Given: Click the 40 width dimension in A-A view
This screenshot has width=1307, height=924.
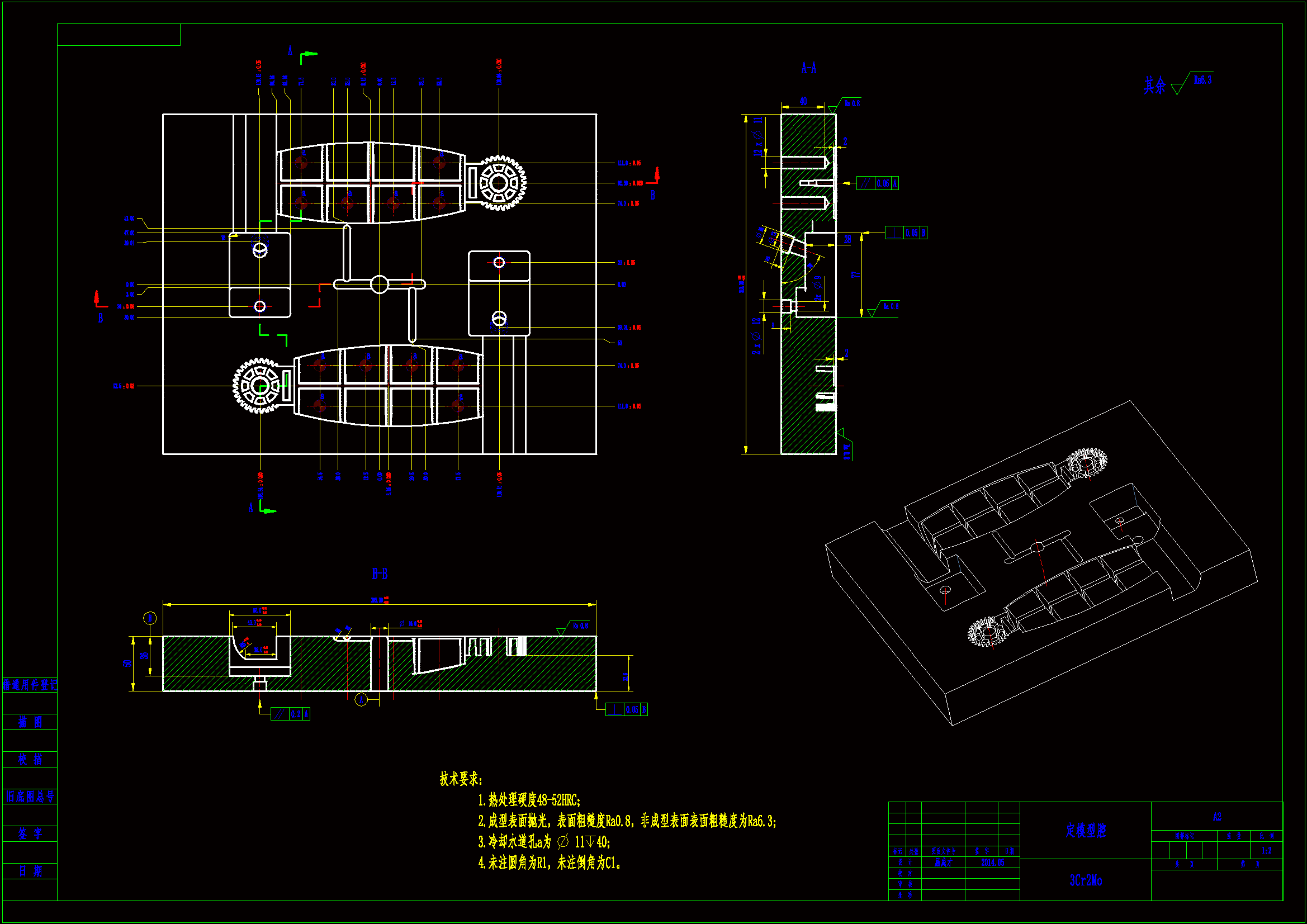Looking at the screenshot, I should [803, 101].
